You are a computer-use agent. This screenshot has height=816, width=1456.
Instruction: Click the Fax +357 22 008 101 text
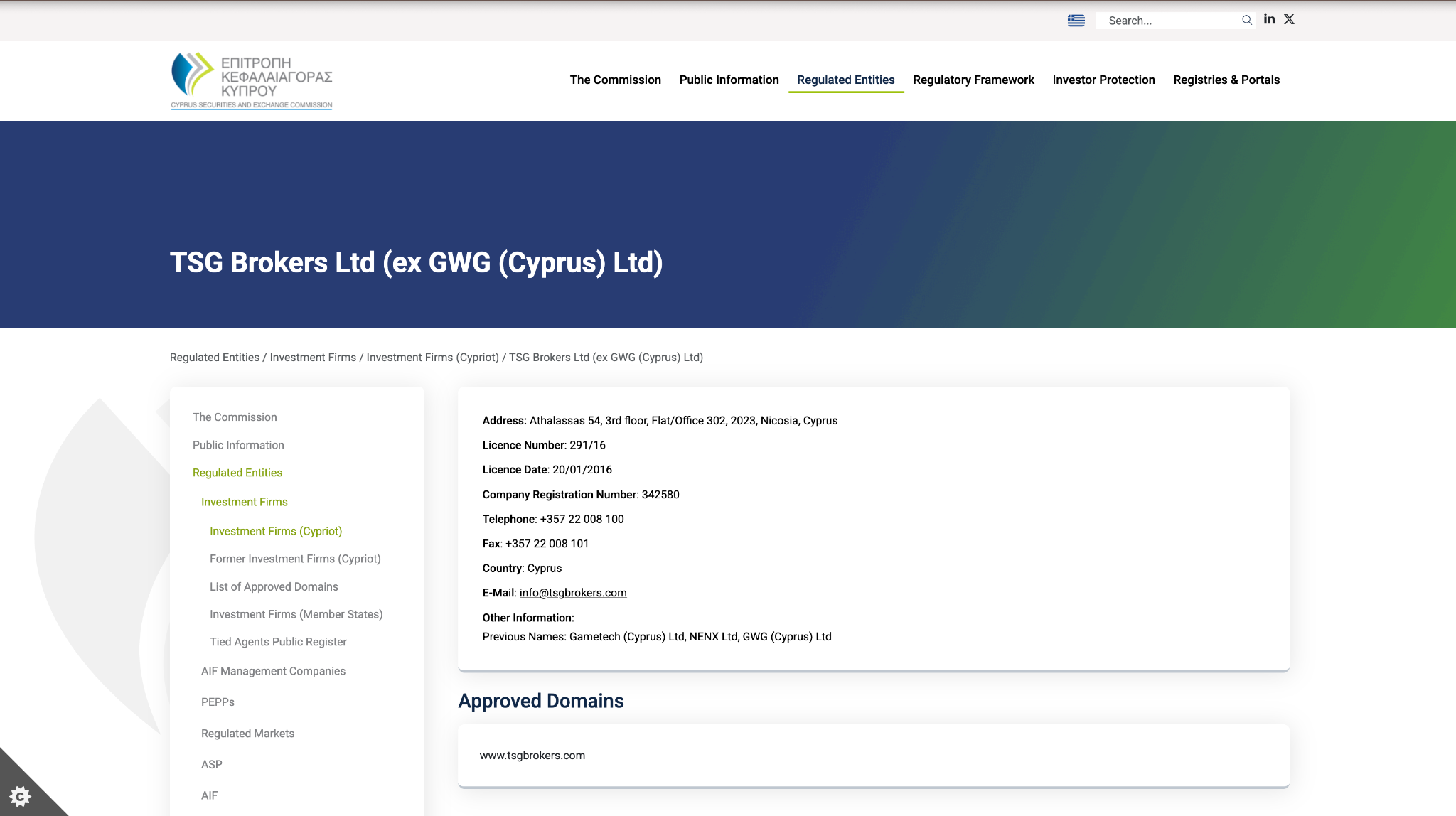535,544
